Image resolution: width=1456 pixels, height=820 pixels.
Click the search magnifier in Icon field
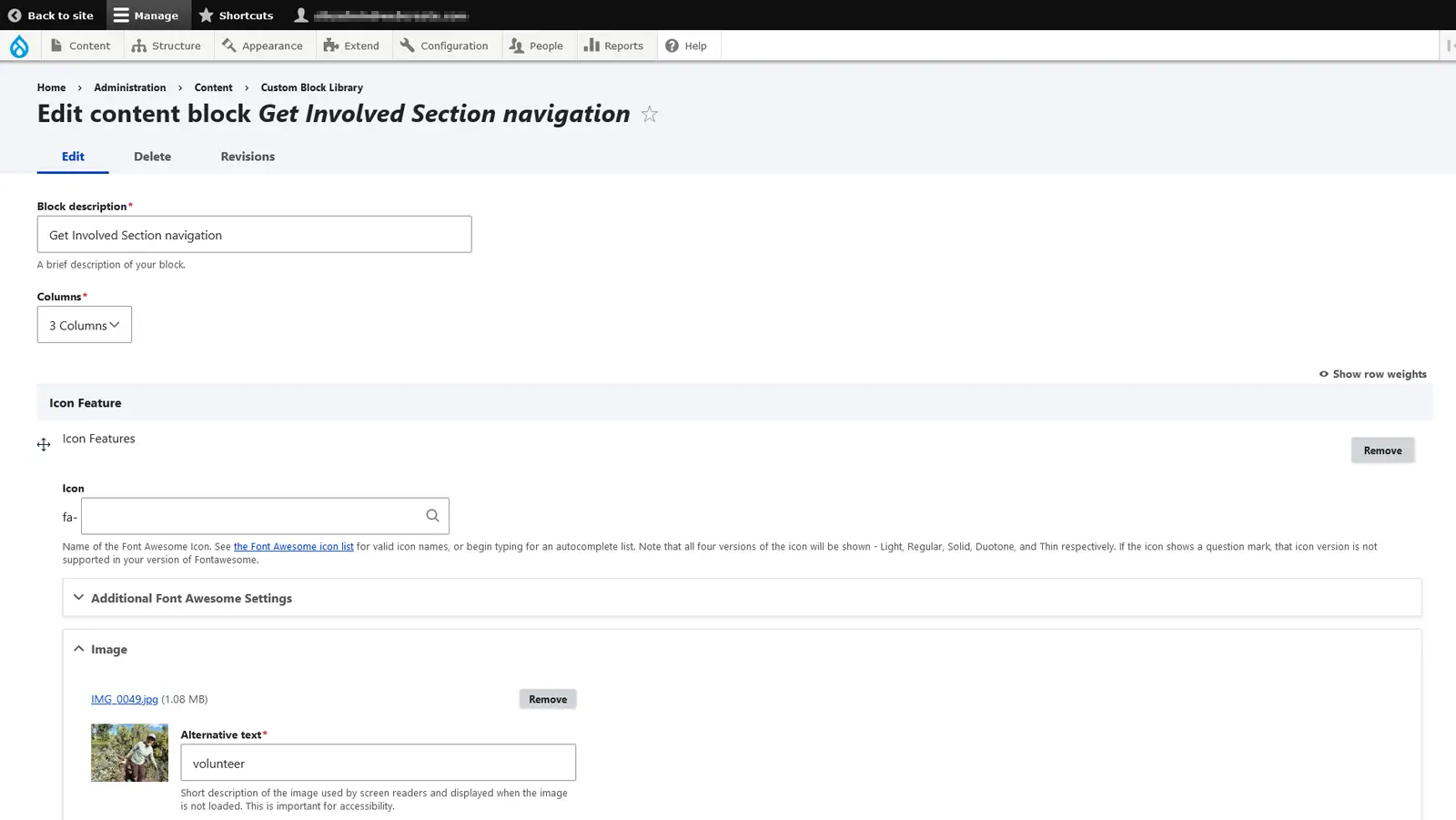(x=432, y=516)
